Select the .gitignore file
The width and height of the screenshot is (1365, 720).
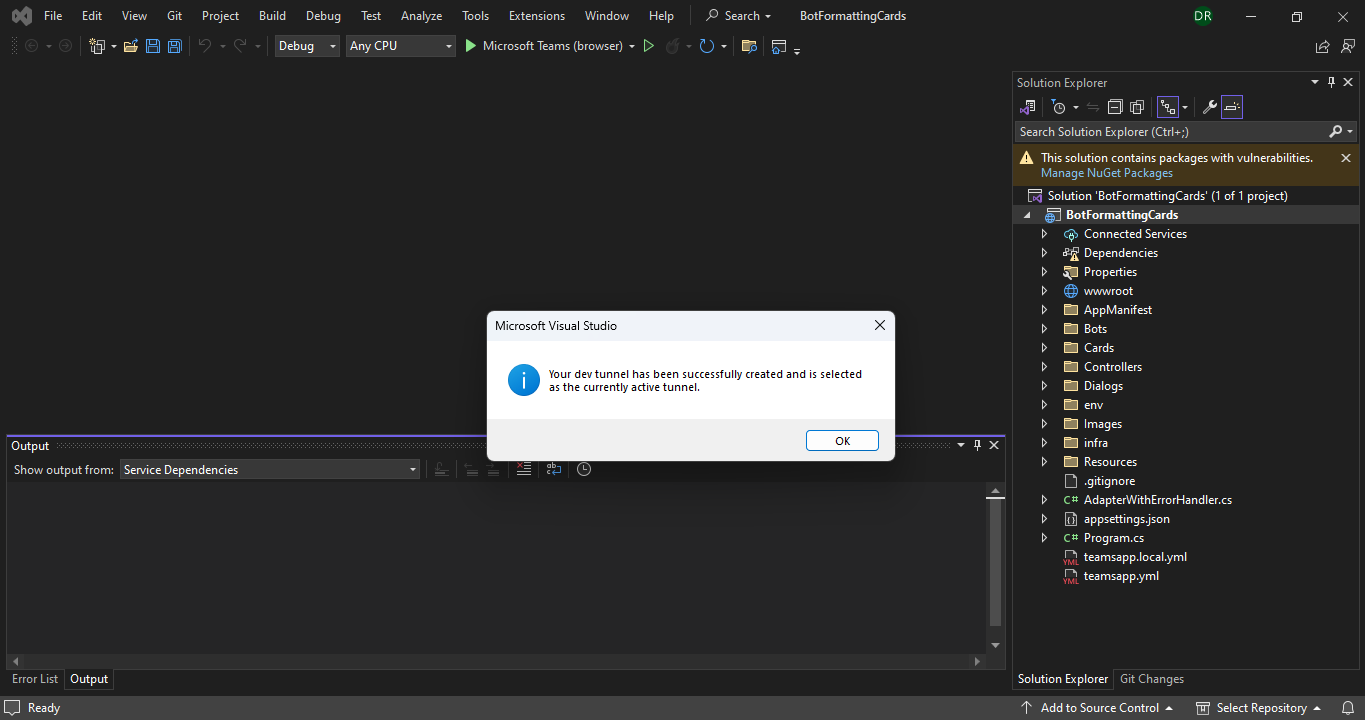pyautogui.click(x=1109, y=481)
